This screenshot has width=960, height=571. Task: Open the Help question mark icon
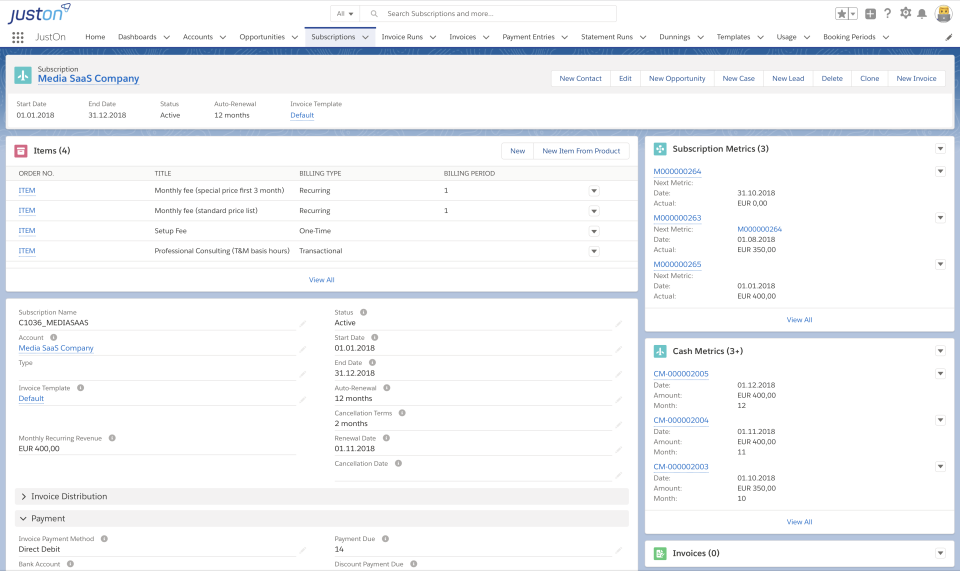(x=887, y=13)
